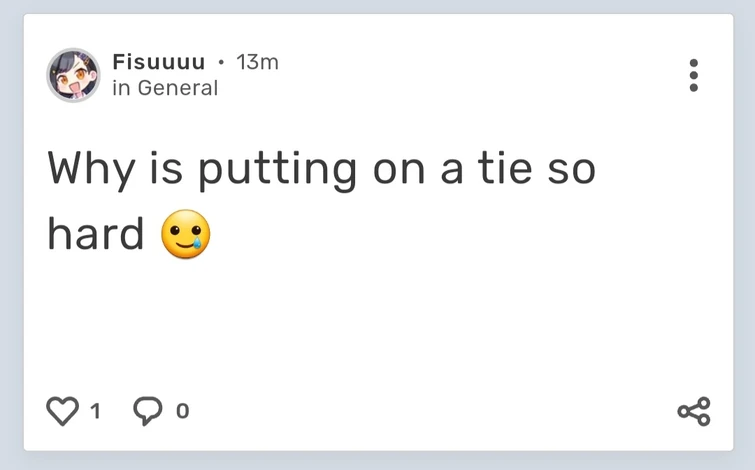Click the dot separator after the username
The width and height of the screenshot is (755, 470).
(221, 62)
